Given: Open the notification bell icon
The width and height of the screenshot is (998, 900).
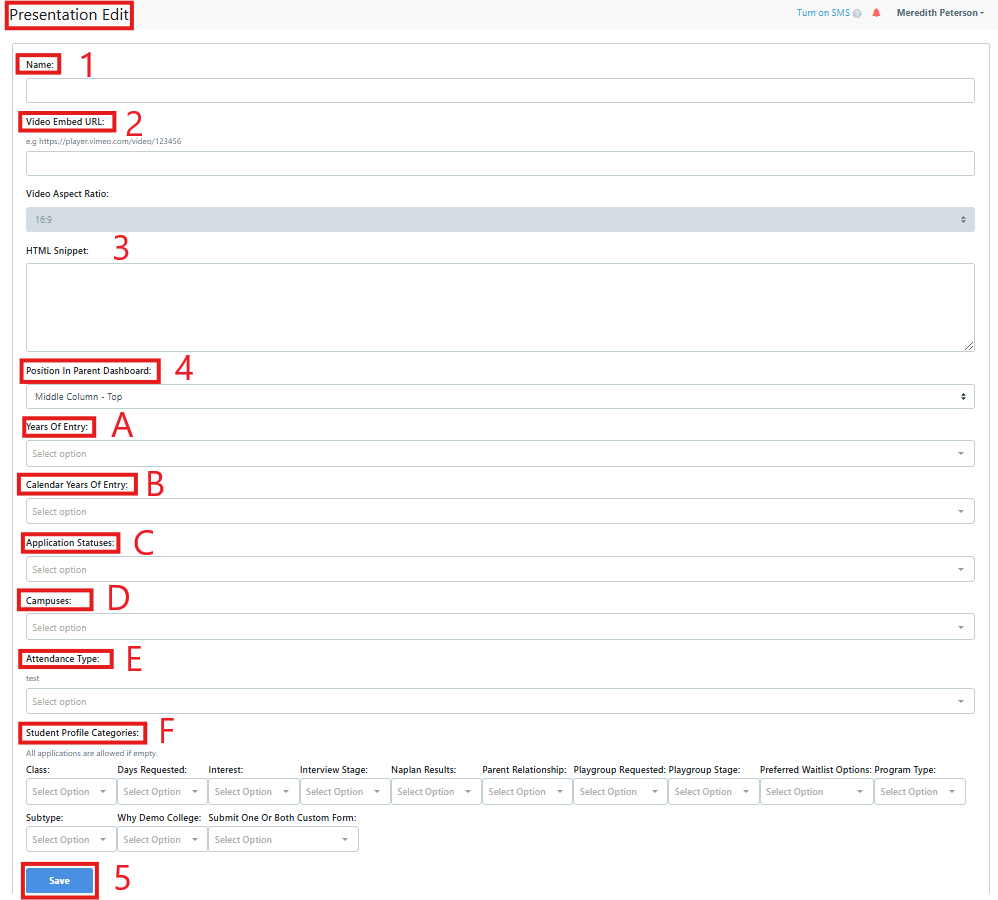Looking at the screenshot, I should click(x=876, y=12).
